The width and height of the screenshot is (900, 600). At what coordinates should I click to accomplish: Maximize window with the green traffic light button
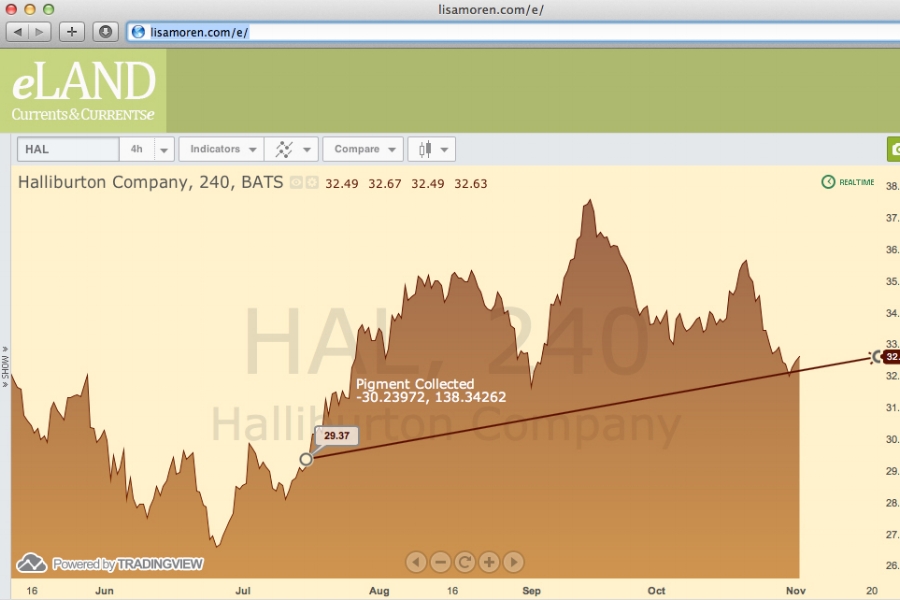(x=49, y=9)
